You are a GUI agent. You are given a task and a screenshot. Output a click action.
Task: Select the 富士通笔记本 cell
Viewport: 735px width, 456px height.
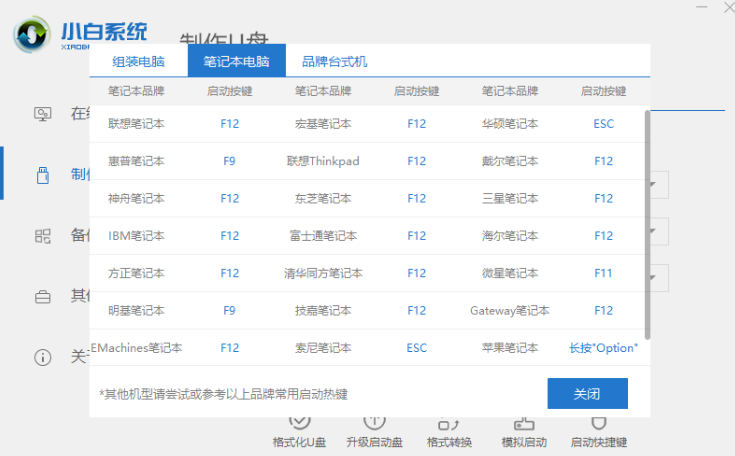tap(323, 236)
